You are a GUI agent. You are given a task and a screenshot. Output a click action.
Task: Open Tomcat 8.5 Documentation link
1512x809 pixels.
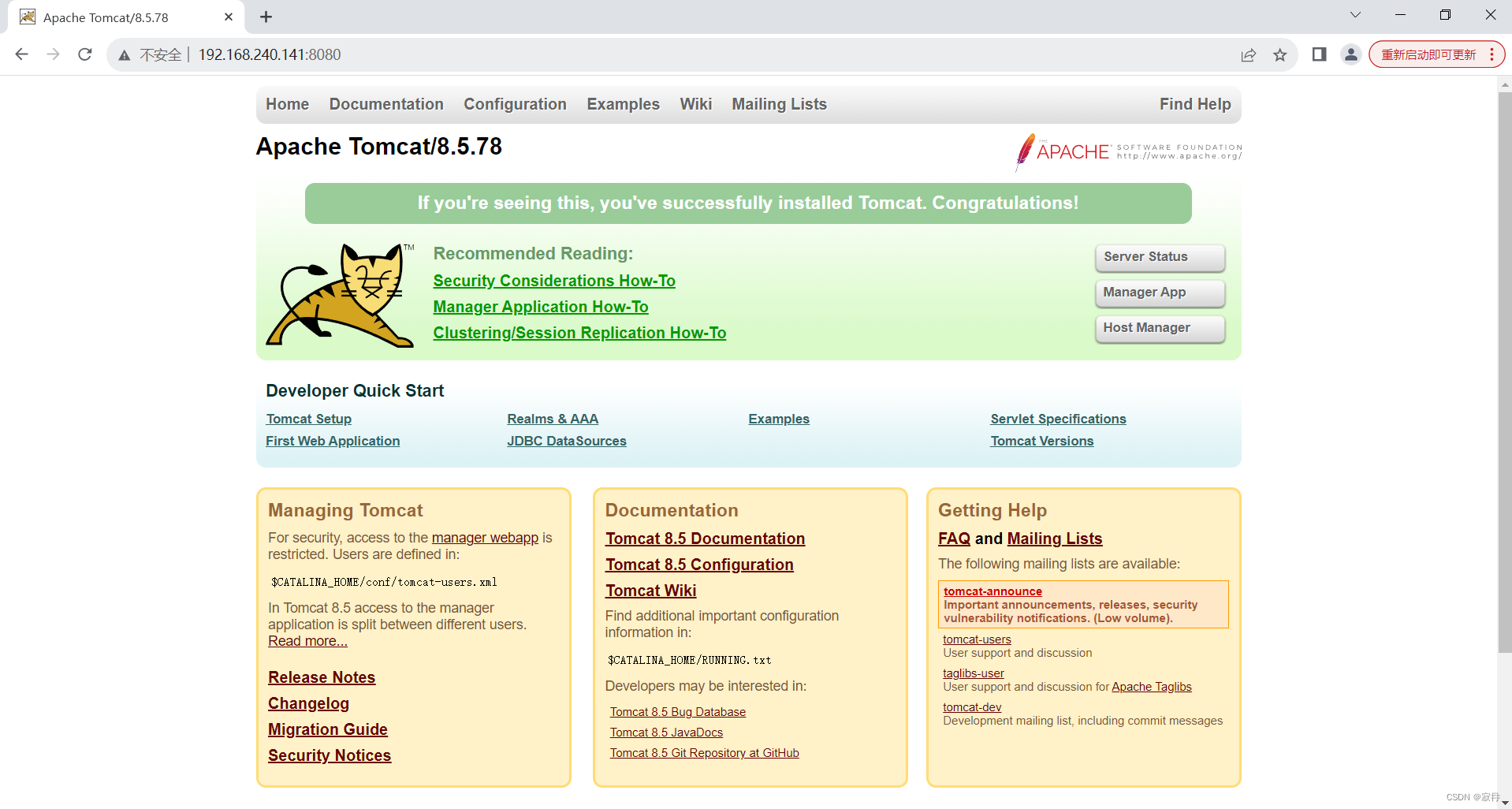point(705,539)
